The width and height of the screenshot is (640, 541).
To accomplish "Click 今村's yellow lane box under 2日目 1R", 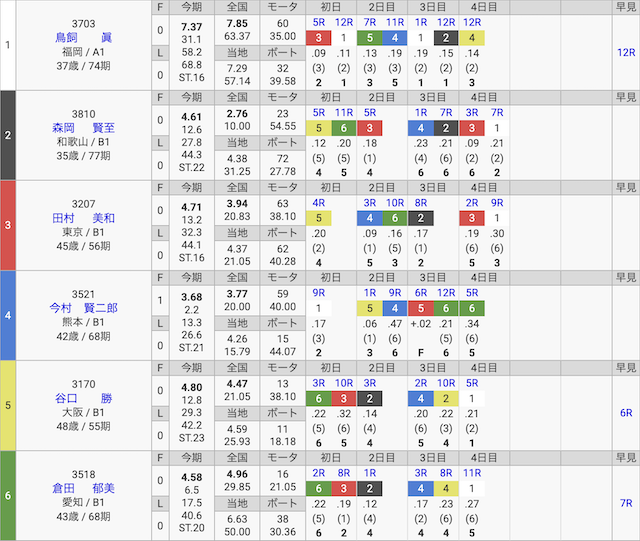I will (369, 309).
